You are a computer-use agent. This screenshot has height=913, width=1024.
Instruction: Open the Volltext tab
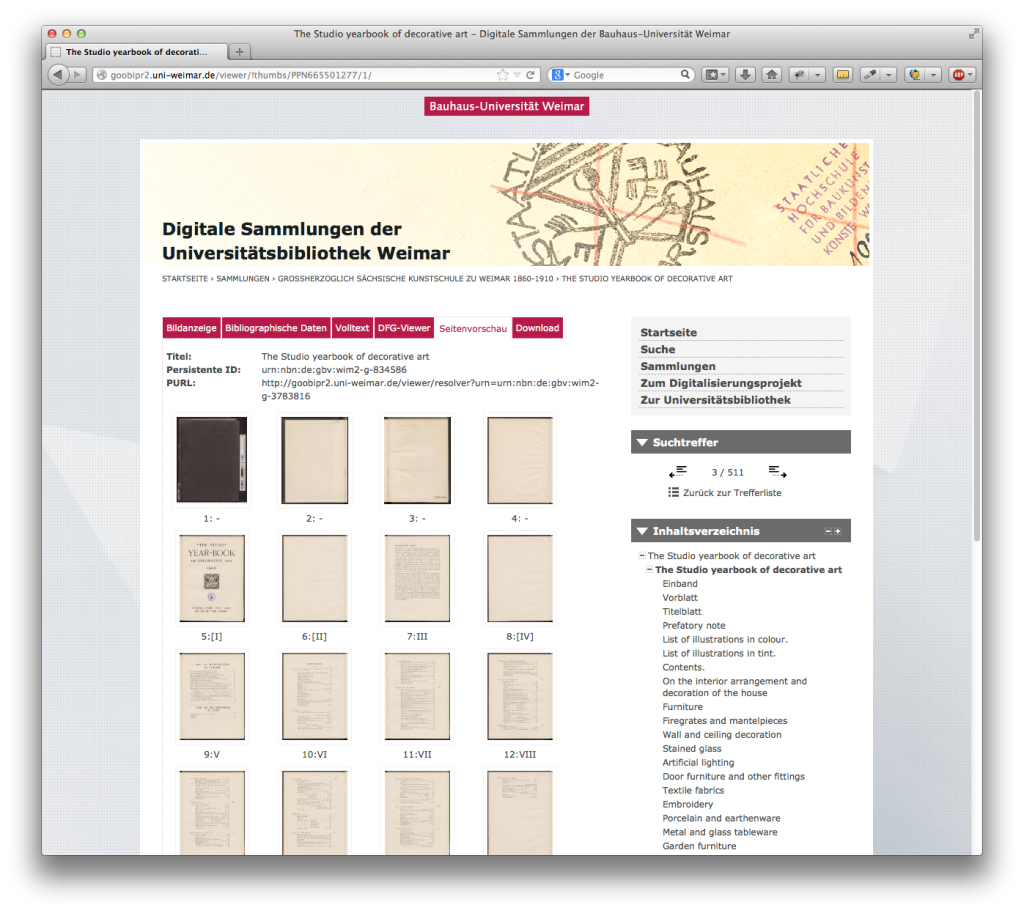point(352,328)
